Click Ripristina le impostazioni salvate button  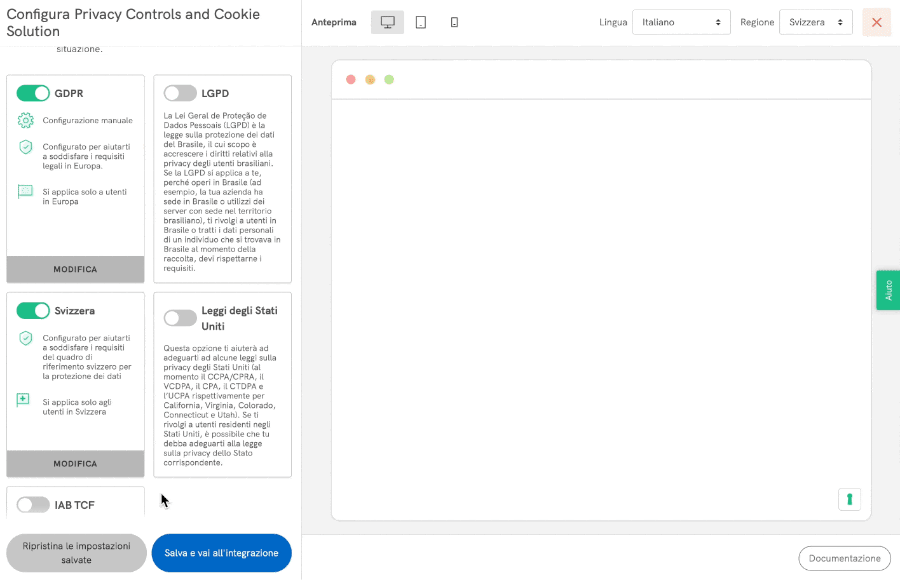click(x=77, y=553)
